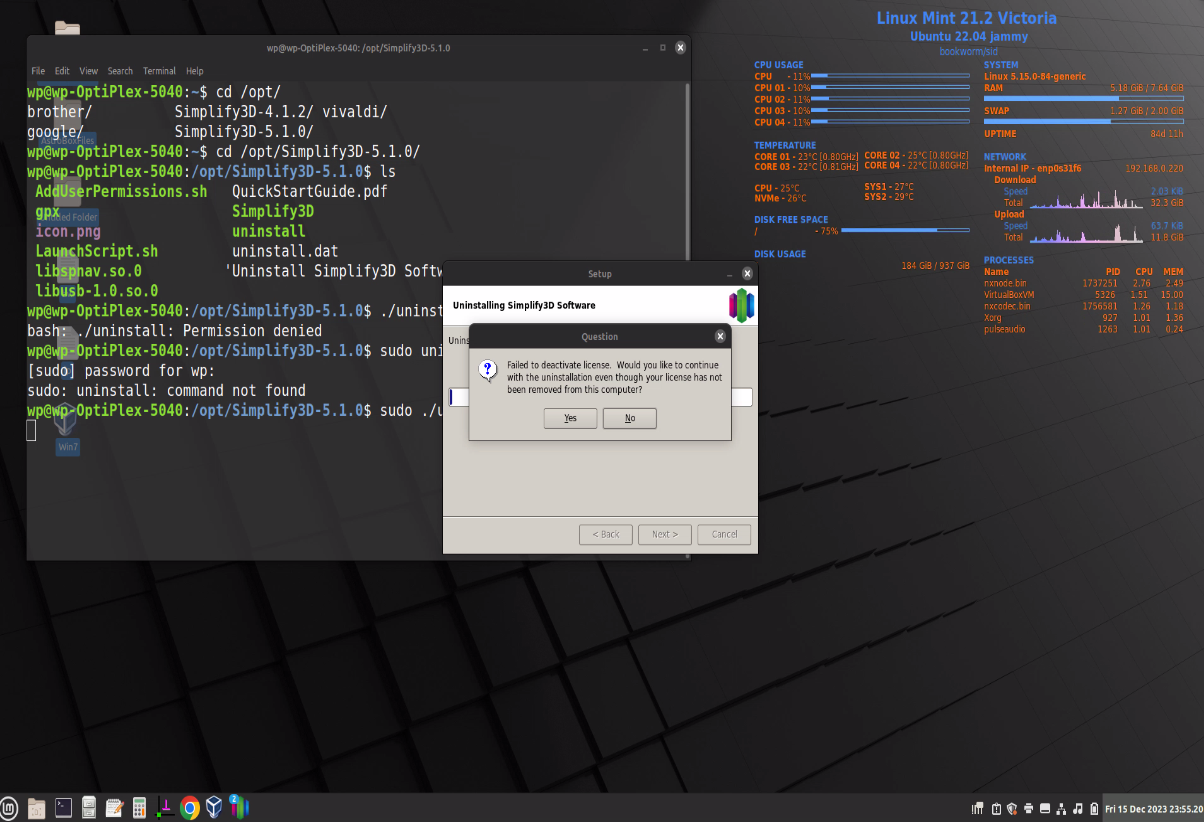This screenshot has width=1204, height=822.
Task: Close the Setup window
Action: [x=747, y=273]
